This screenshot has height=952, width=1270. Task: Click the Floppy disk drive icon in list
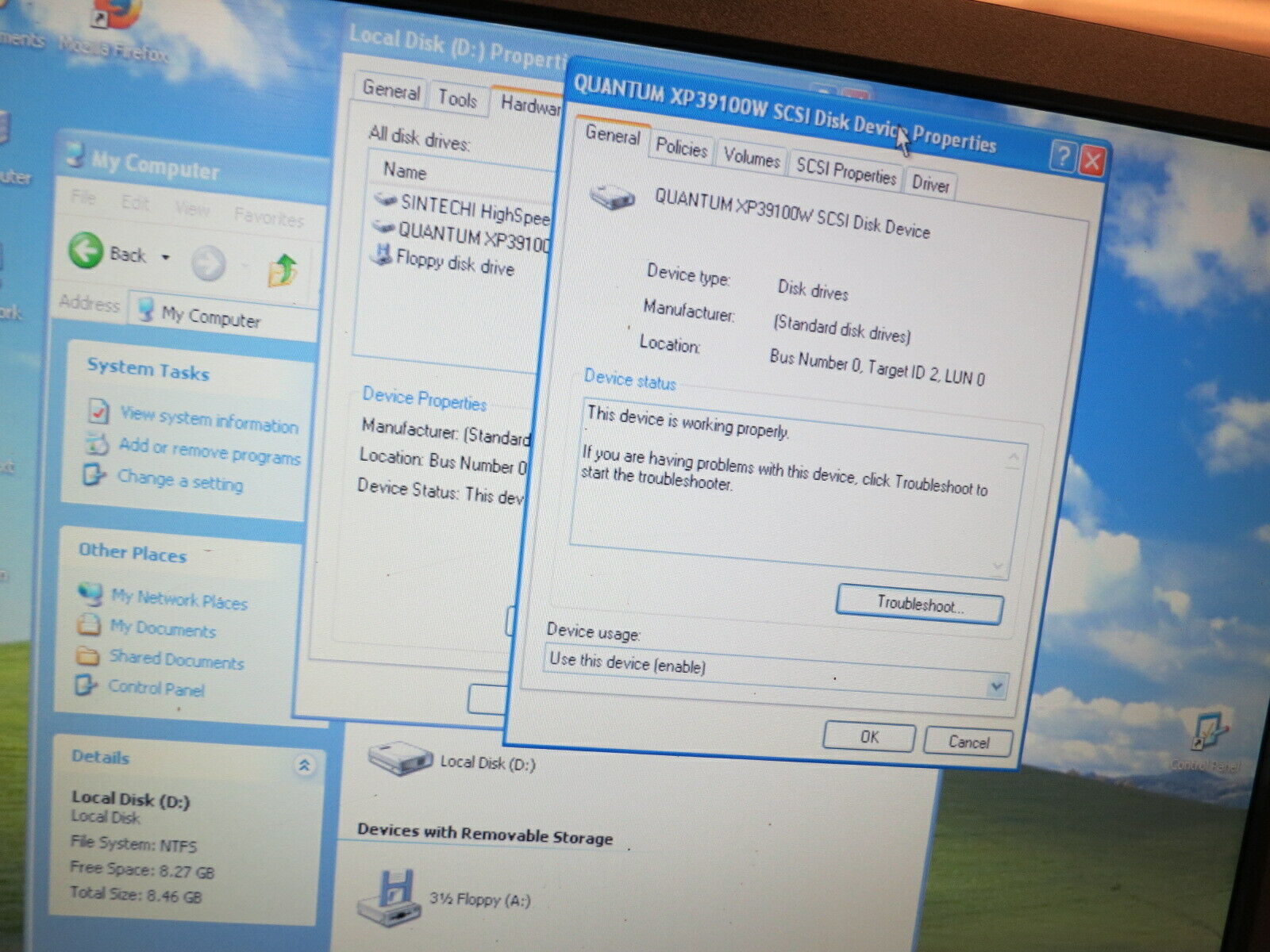pos(383,255)
